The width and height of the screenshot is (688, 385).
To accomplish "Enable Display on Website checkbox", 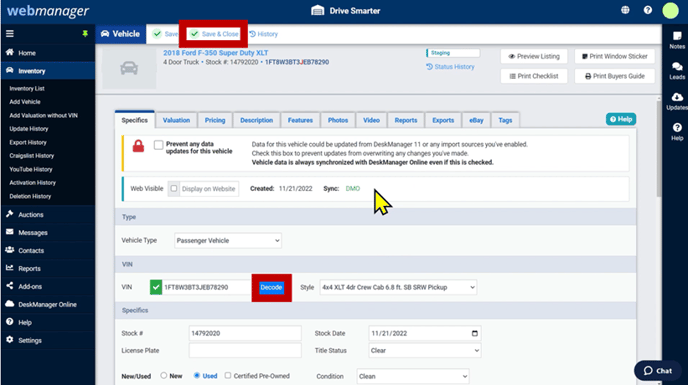I will click(x=174, y=189).
